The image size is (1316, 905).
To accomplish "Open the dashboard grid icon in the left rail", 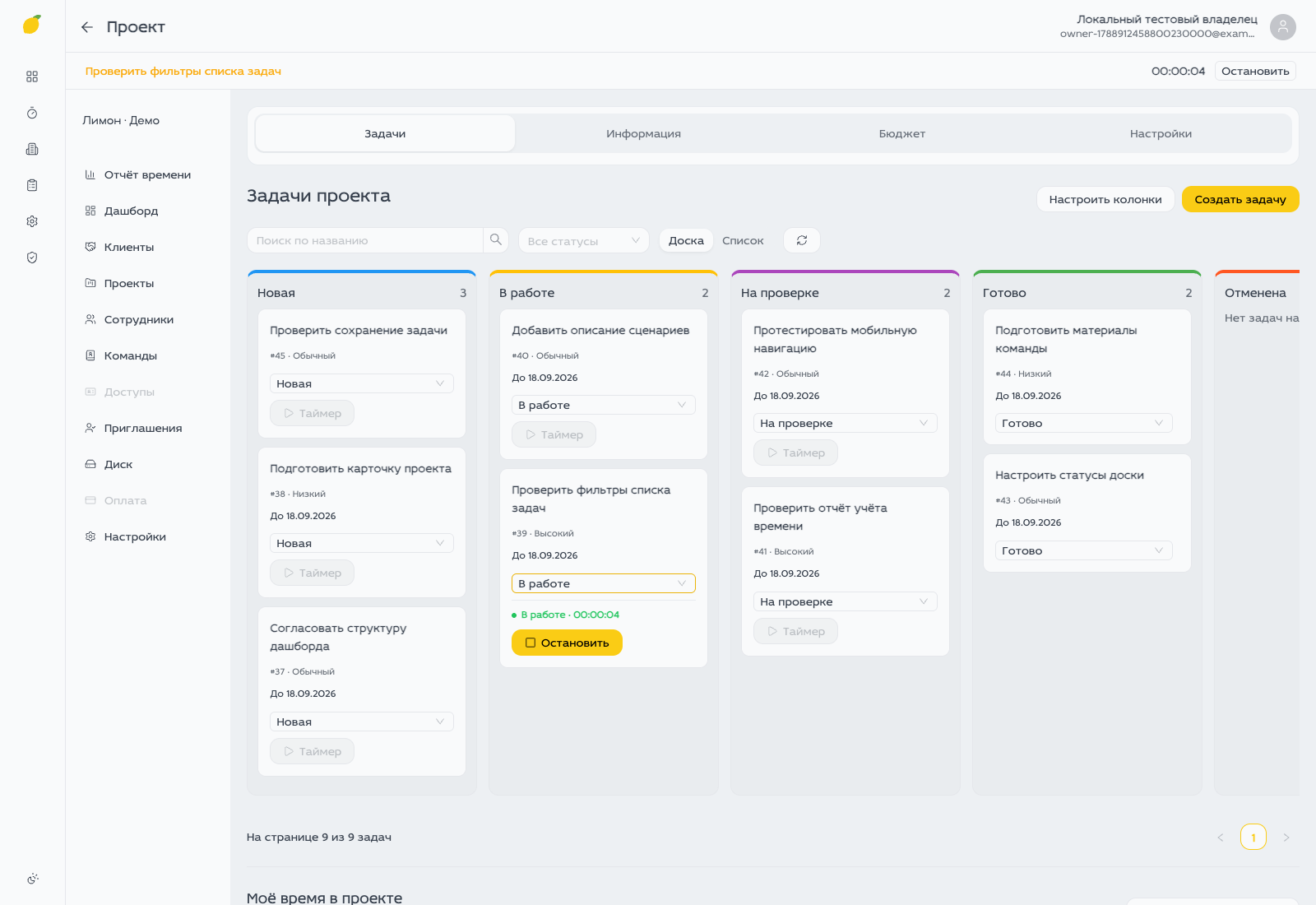I will (x=32, y=77).
